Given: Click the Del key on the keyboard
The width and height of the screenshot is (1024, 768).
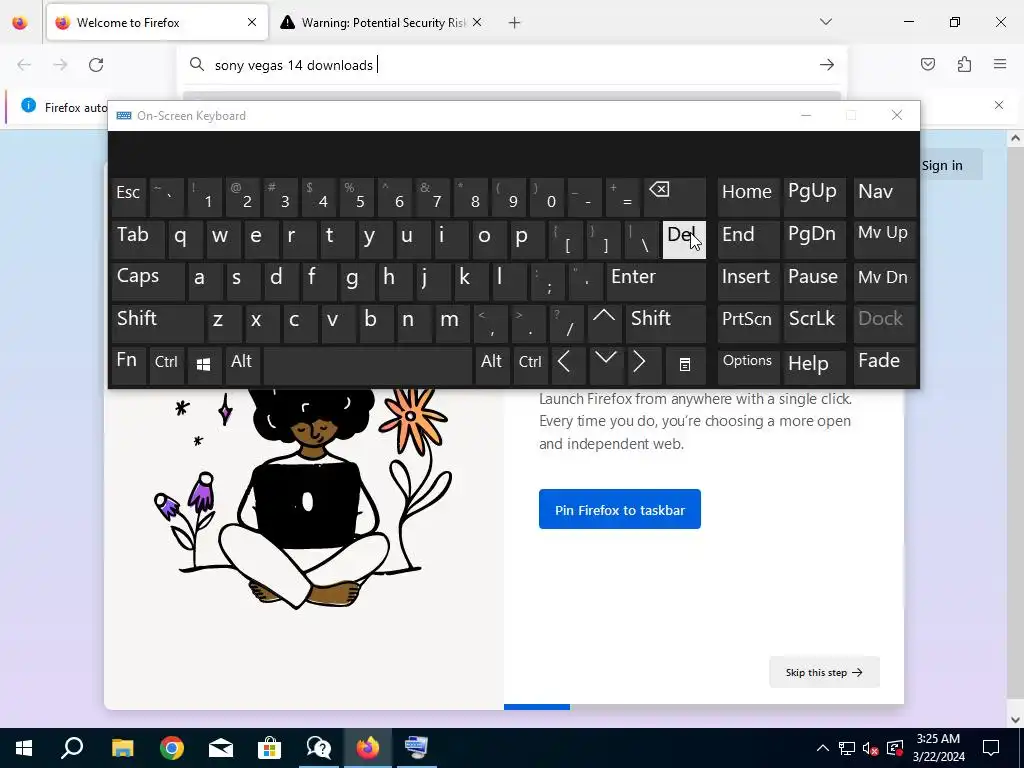Looking at the screenshot, I should pos(684,240).
